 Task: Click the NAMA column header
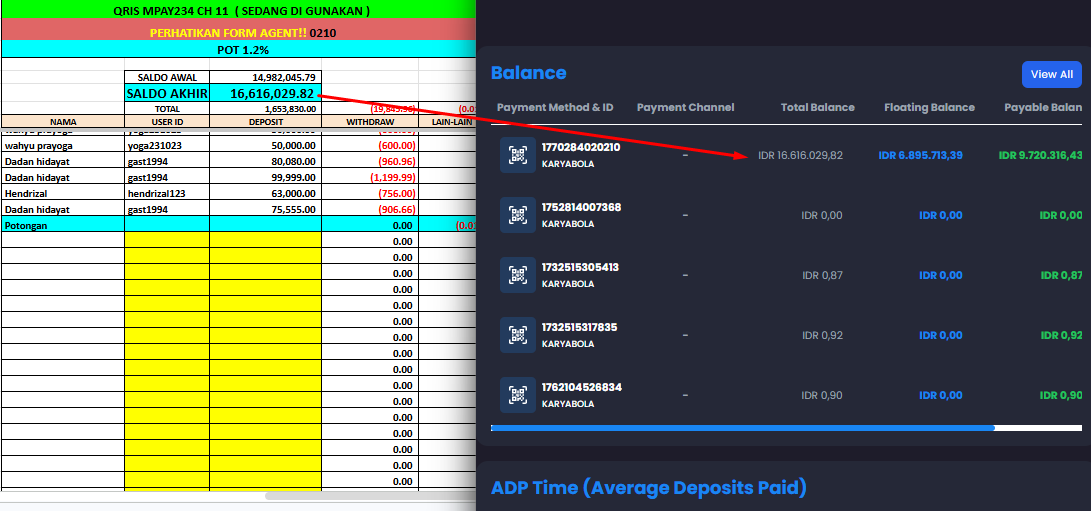pos(63,121)
